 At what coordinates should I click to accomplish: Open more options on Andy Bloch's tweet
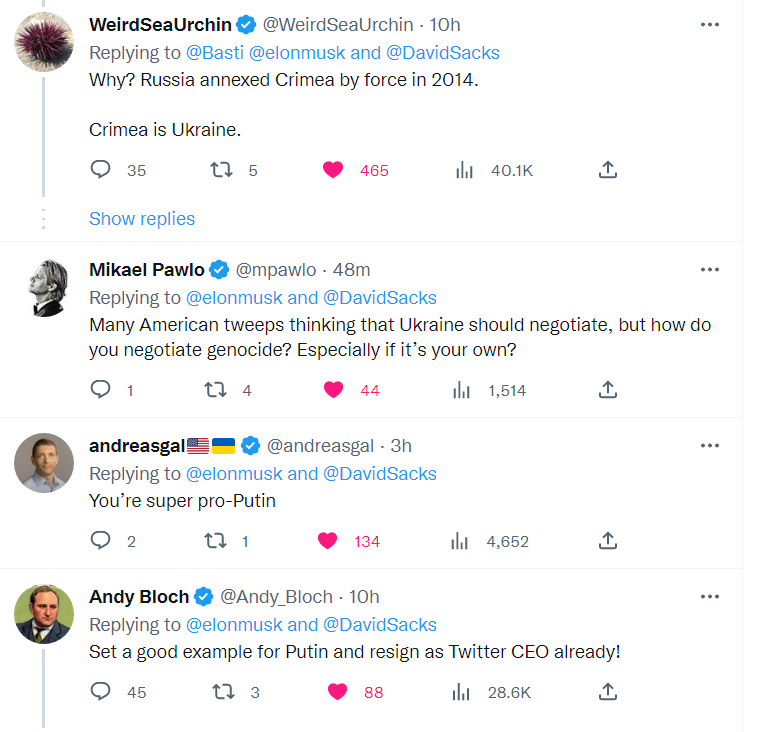(710, 596)
